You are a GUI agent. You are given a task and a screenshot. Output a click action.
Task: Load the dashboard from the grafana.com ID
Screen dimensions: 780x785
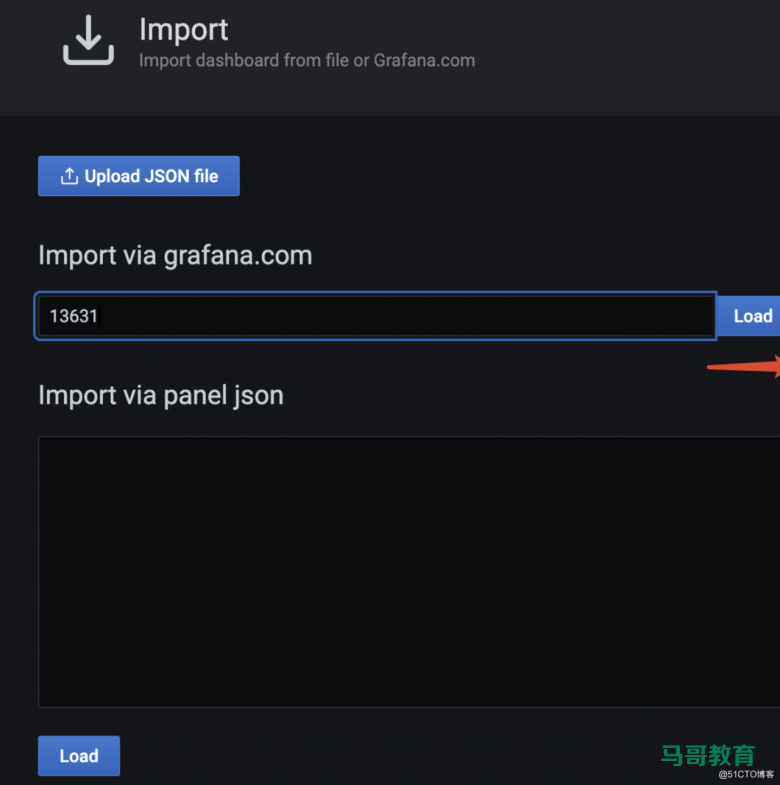pyautogui.click(x=749, y=316)
